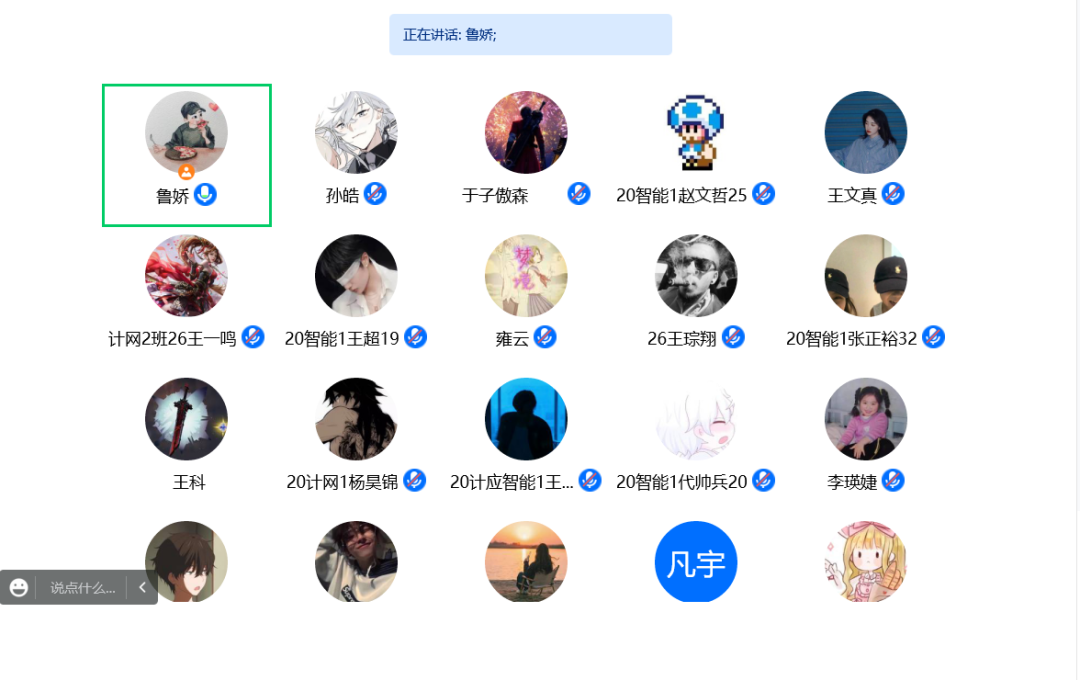
Task: Collapse the chat bar with left chevron
Action: (143, 588)
